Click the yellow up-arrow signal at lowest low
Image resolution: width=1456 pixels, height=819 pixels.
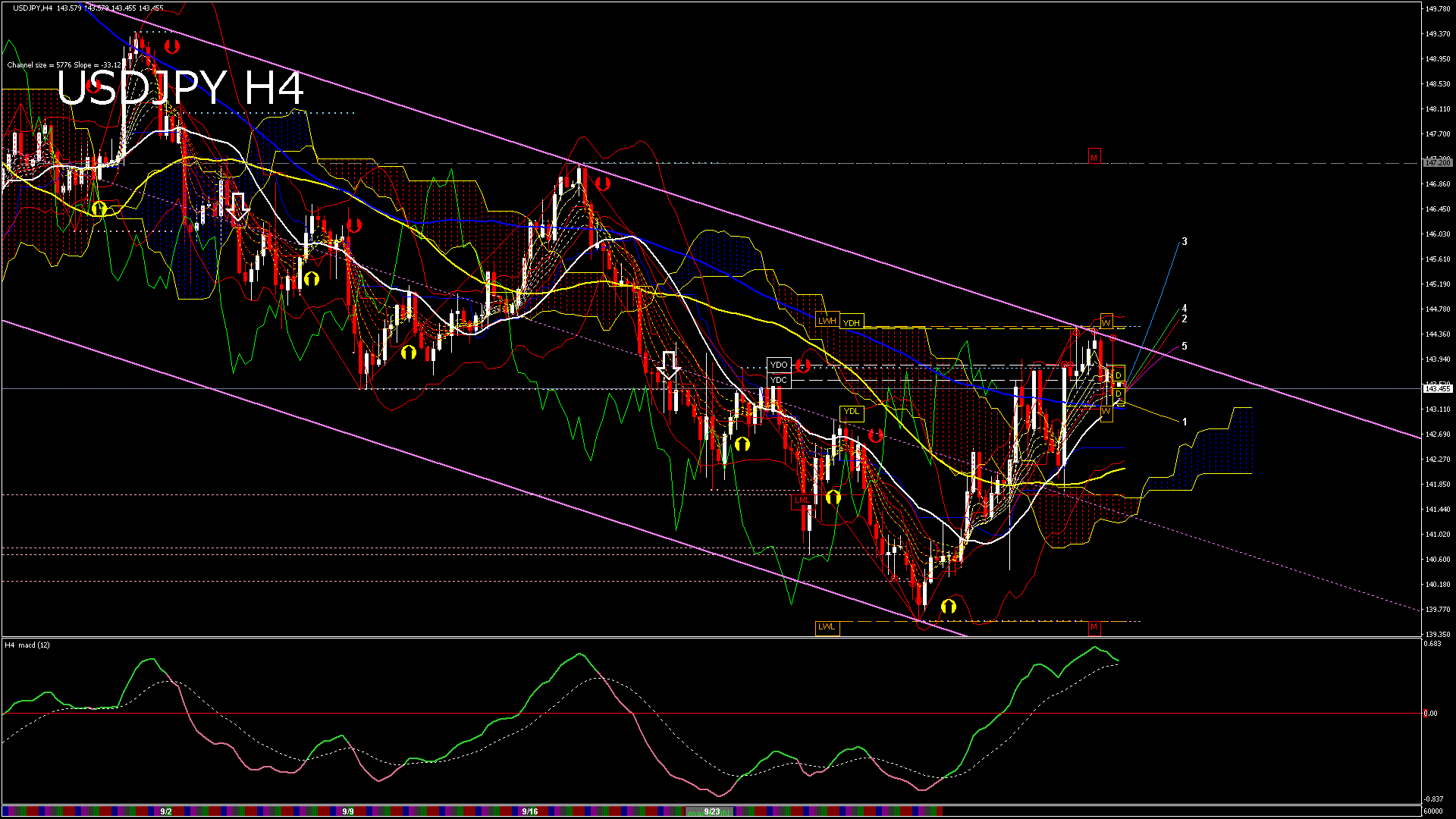click(948, 606)
